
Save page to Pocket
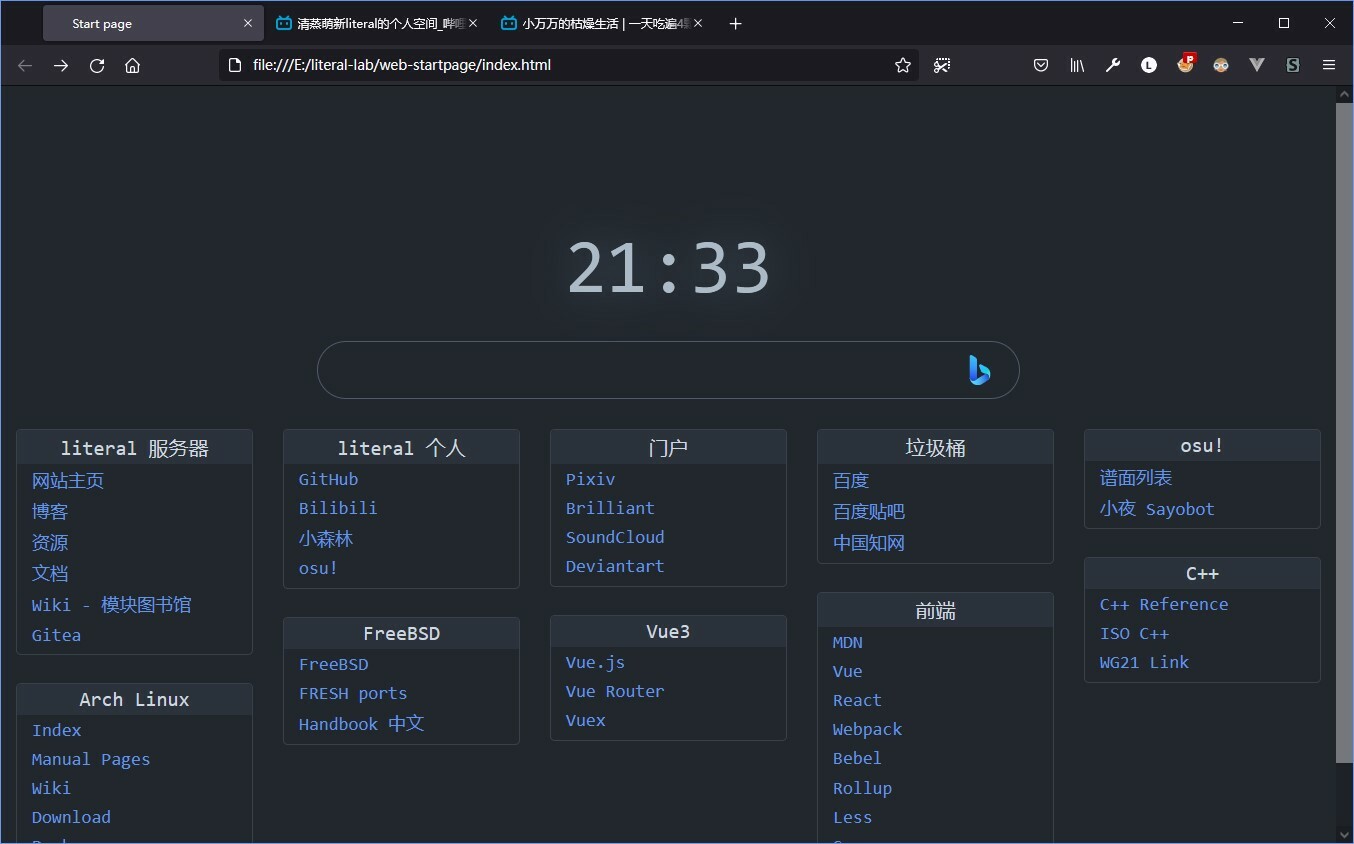tap(1041, 65)
